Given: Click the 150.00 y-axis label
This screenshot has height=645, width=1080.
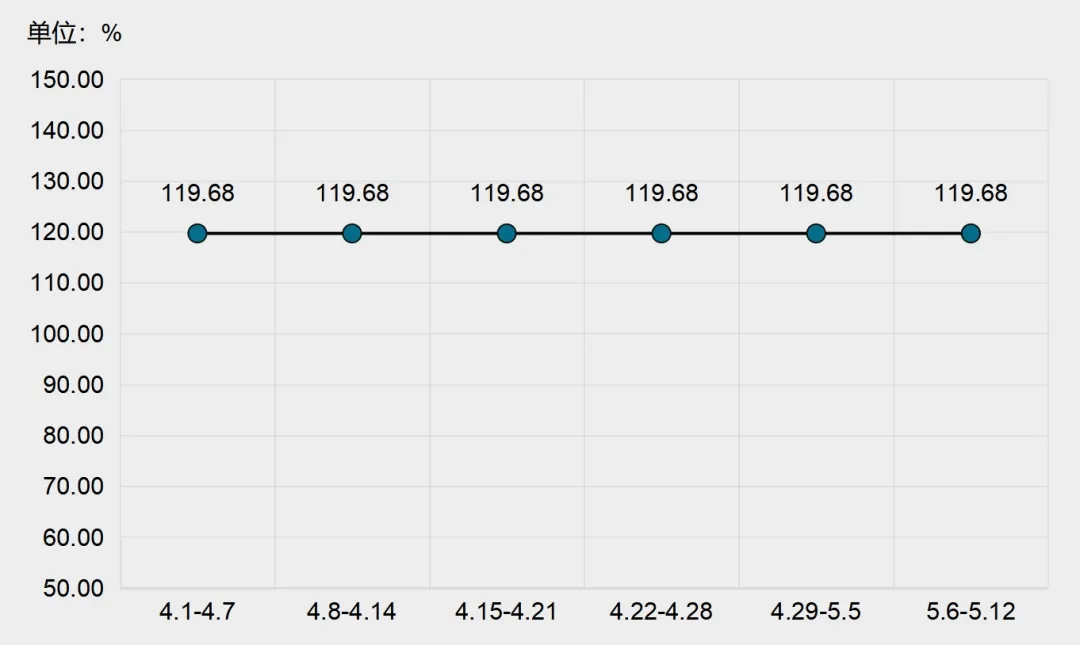Looking at the screenshot, I should click(73, 80).
